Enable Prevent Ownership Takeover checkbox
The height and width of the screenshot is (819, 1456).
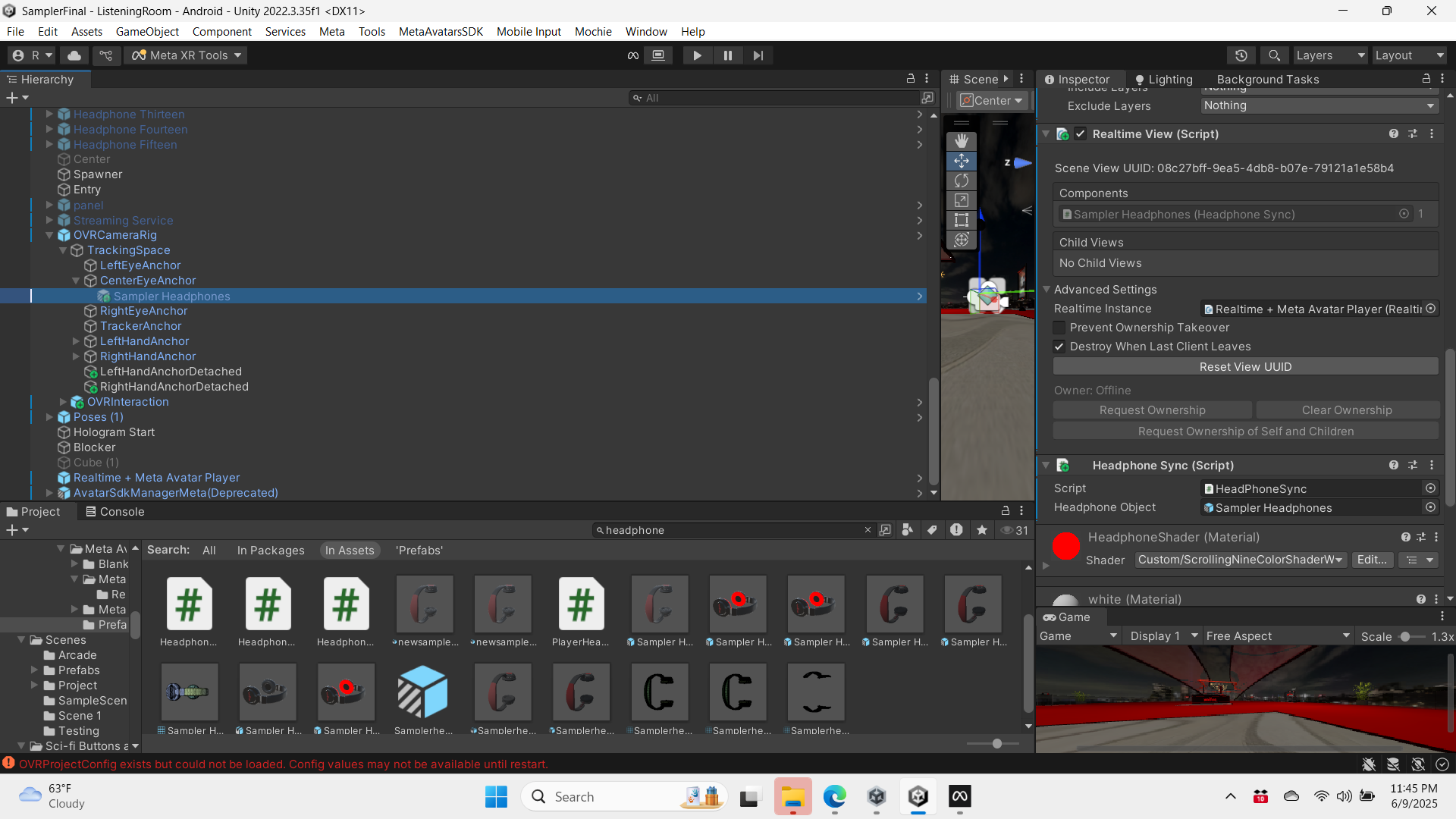[x=1059, y=328]
